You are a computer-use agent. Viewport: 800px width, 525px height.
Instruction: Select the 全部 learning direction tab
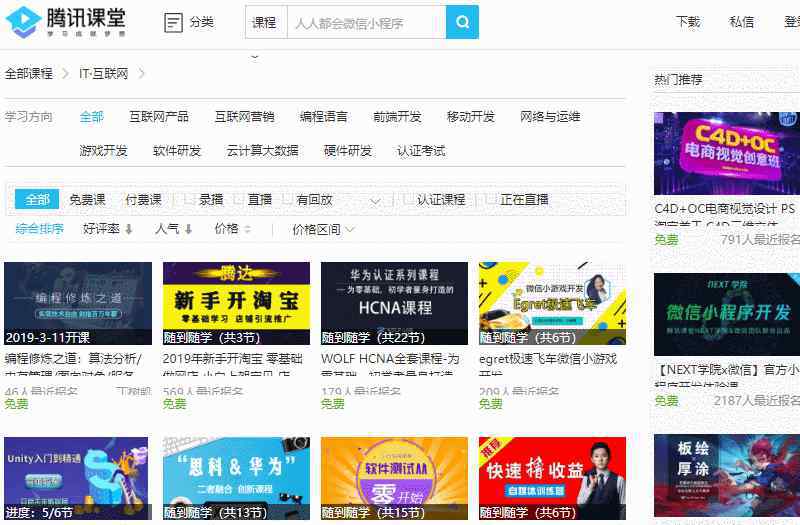92,117
